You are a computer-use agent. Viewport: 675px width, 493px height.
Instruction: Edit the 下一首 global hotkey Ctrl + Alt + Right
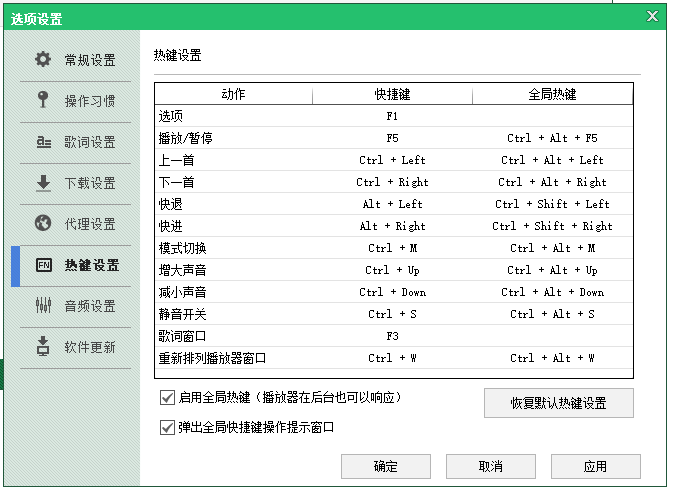pos(552,182)
